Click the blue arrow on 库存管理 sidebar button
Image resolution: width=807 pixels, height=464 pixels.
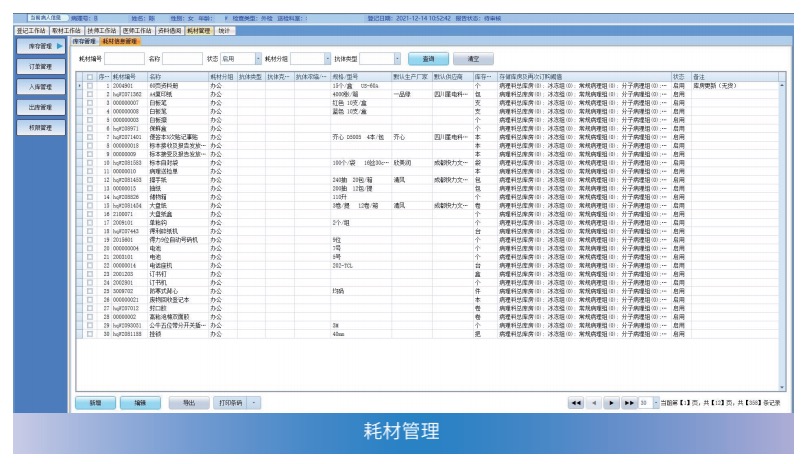(x=60, y=46)
